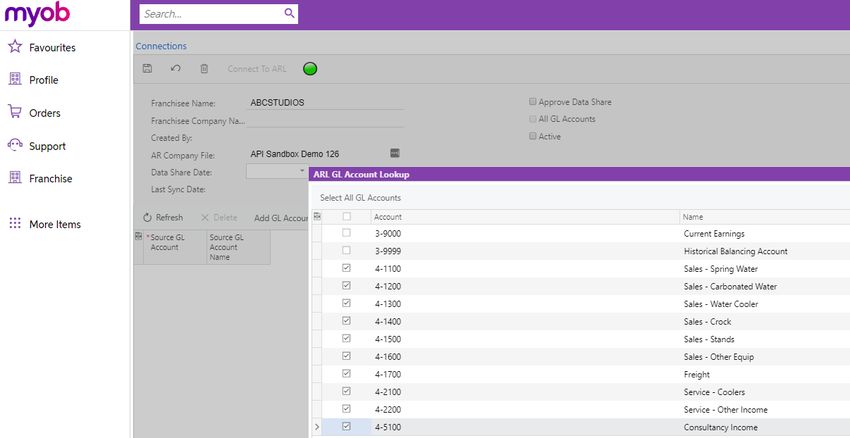Uncheck the 4-1300 Water Cooler checkbox

(x=346, y=303)
